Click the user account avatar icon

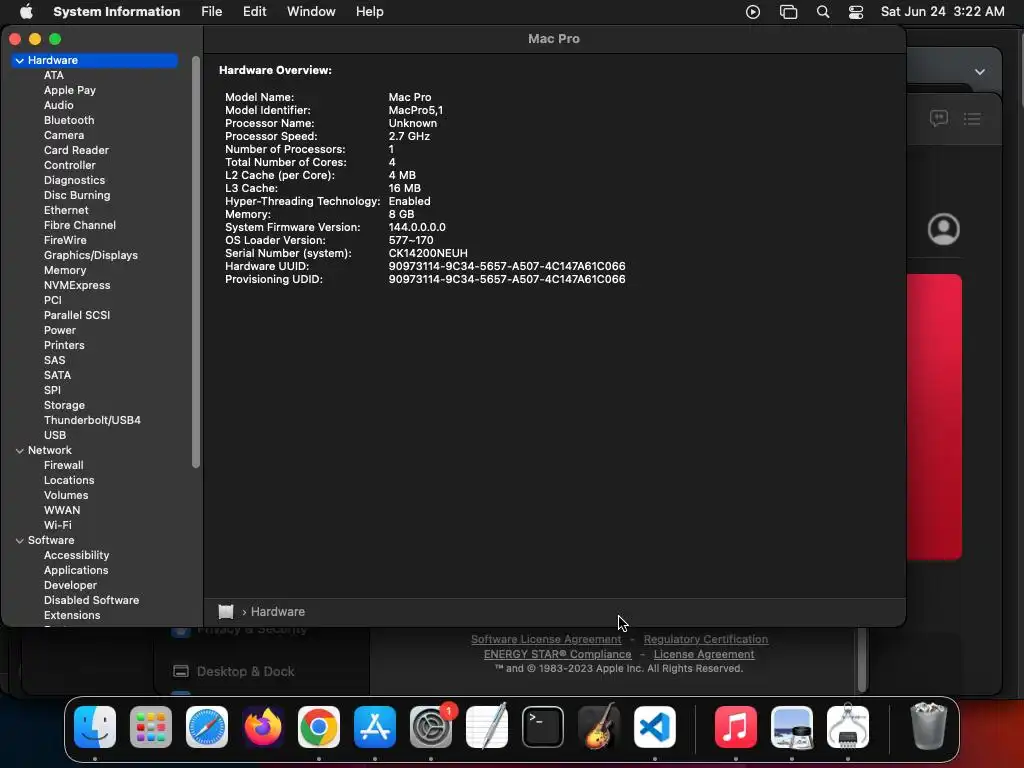pyautogui.click(x=944, y=229)
